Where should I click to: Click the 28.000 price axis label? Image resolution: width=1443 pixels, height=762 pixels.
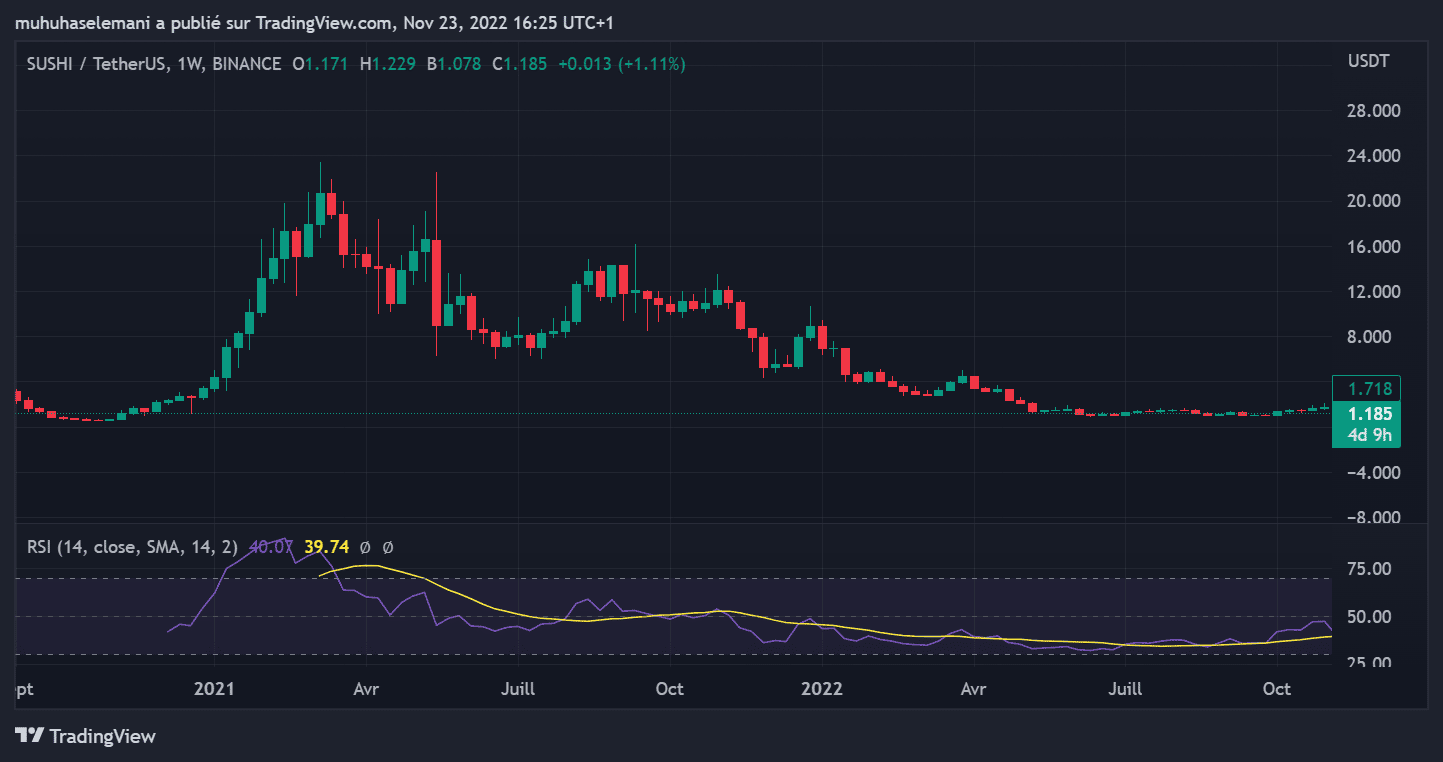coord(1373,111)
